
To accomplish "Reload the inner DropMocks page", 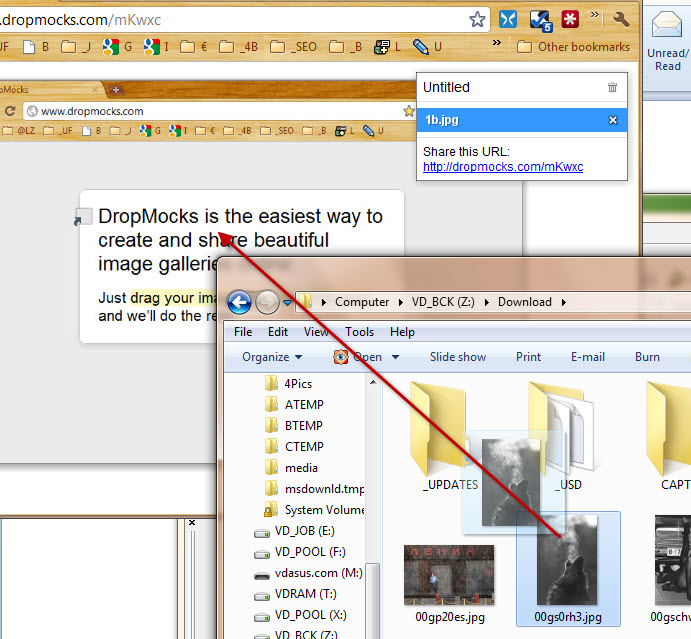I will pyautogui.click(x=10, y=111).
